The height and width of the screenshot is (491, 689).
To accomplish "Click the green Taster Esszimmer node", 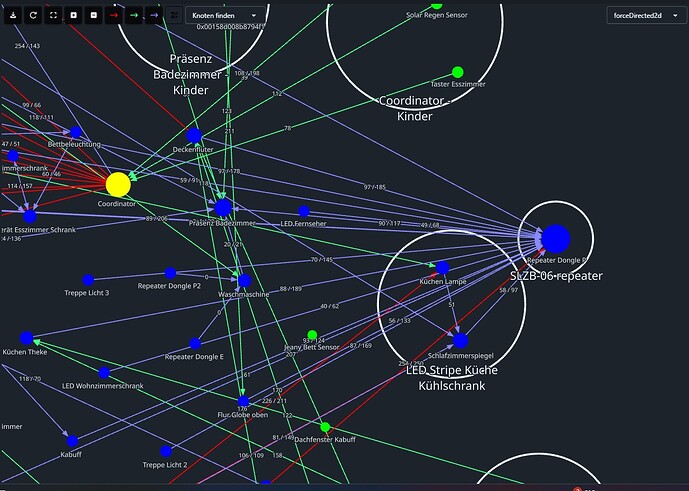I will point(458,72).
